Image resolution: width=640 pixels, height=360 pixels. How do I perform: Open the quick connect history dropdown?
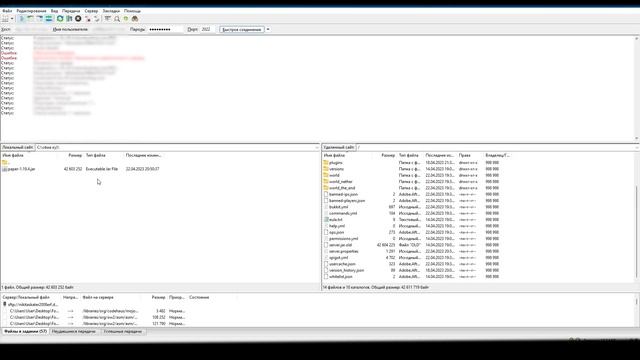coord(268,29)
